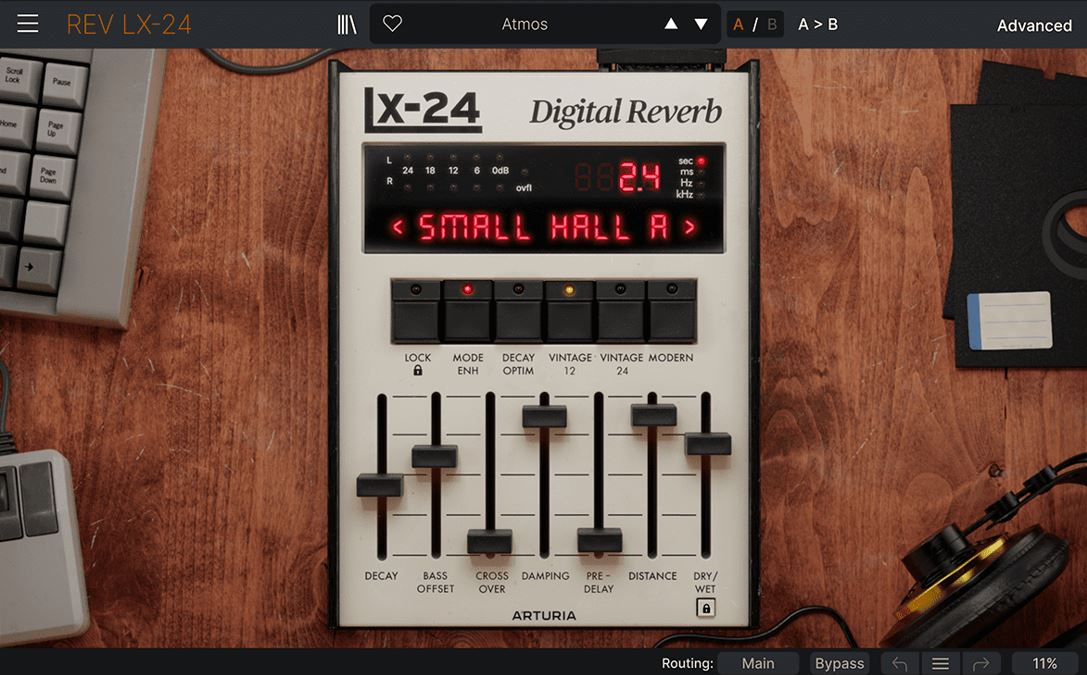Click the PRE-DELAY slider handle
Viewport: 1087px width, 675px height.
pos(600,541)
